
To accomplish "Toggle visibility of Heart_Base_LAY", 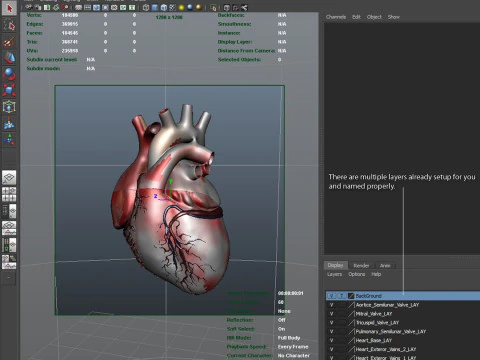I will pyautogui.click(x=331, y=340).
